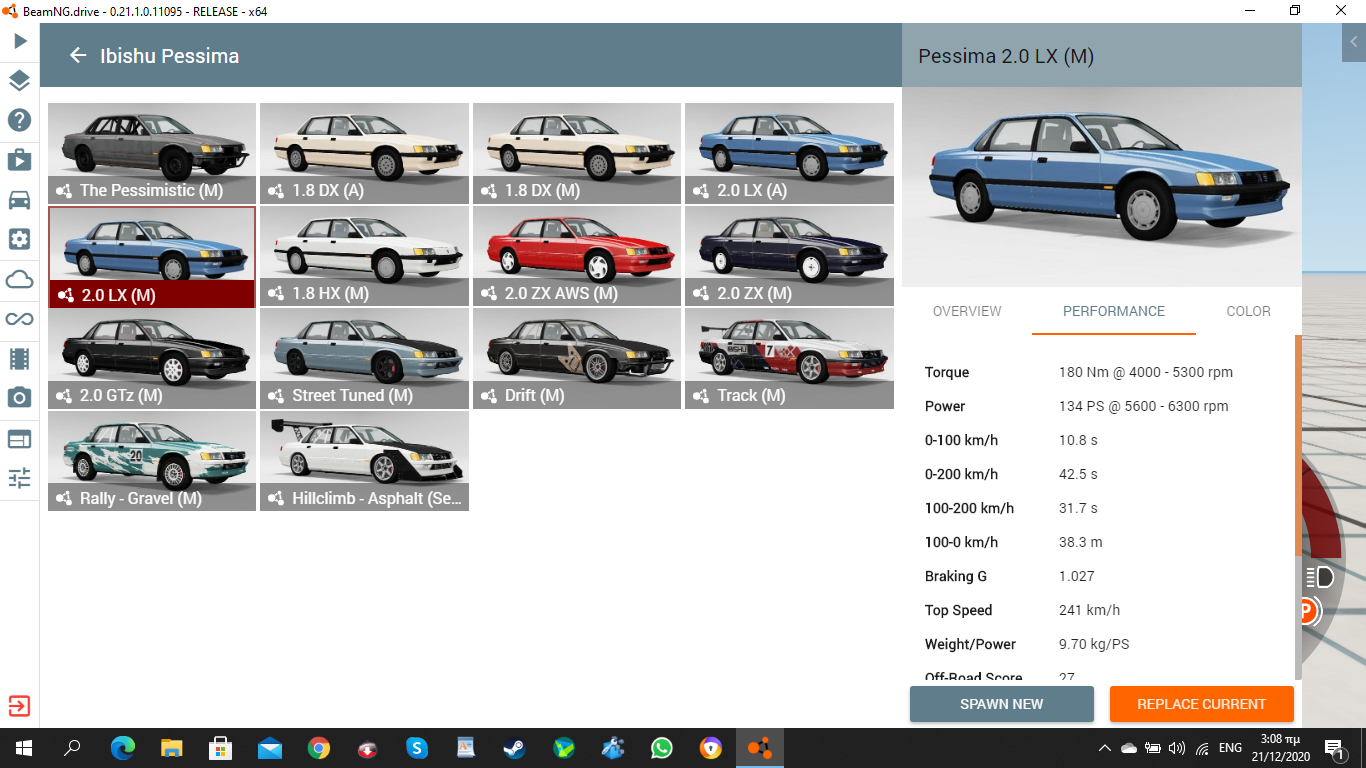
Task: Collapse side panel with the chevron icon
Action: point(1354,42)
